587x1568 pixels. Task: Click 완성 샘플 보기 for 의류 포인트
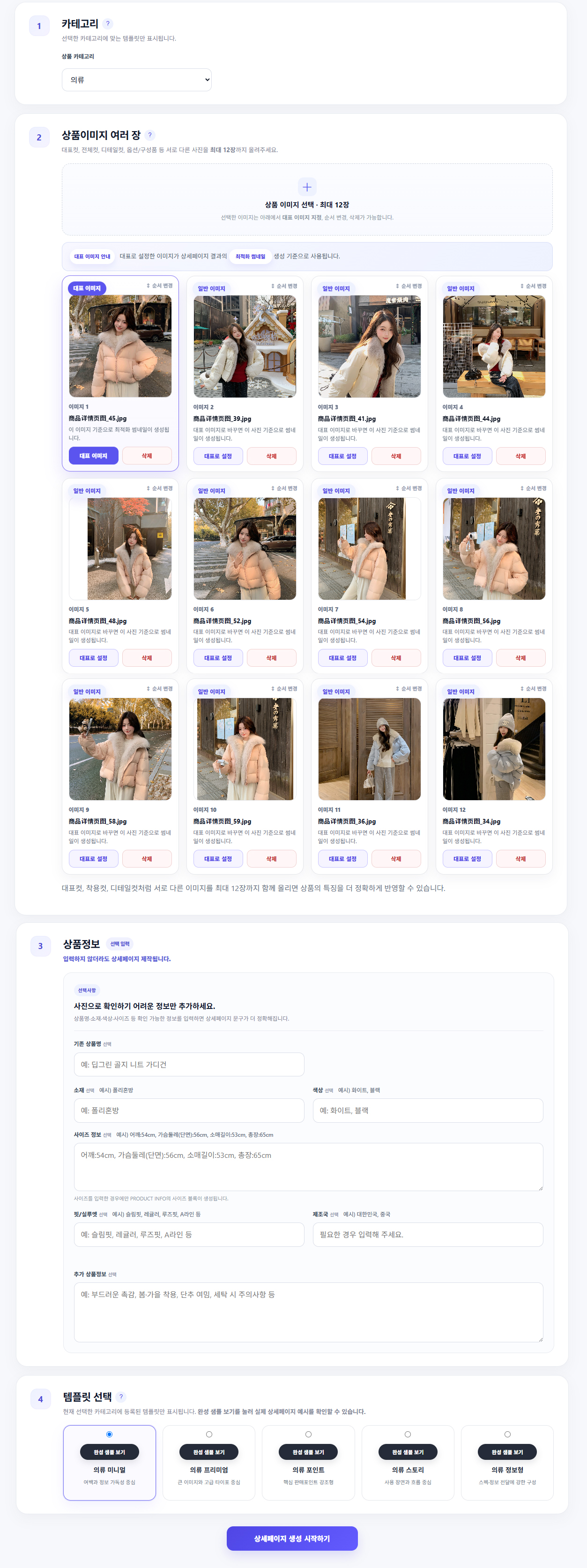(308, 1452)
